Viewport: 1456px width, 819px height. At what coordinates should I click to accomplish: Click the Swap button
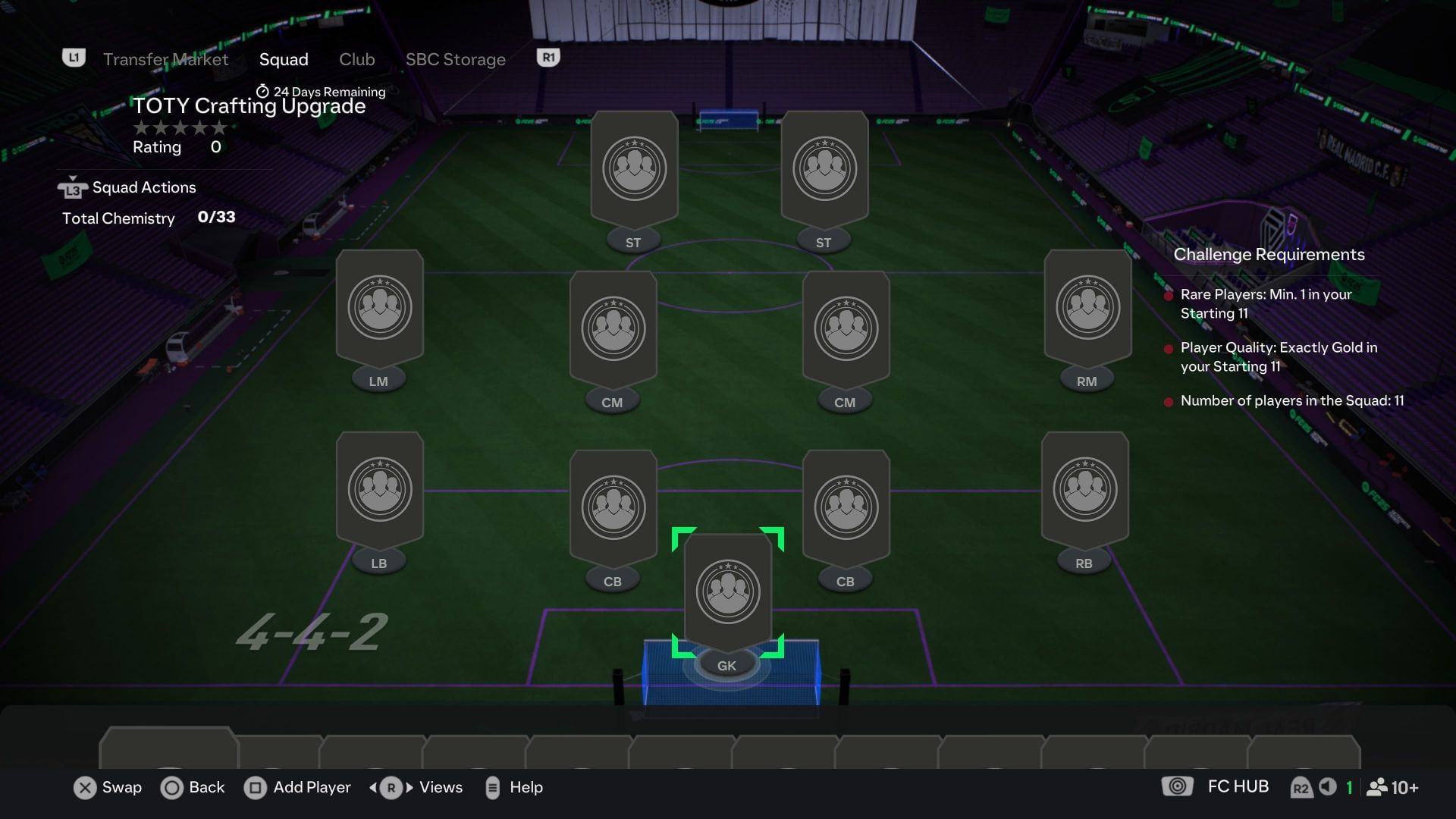pos(108,788)
